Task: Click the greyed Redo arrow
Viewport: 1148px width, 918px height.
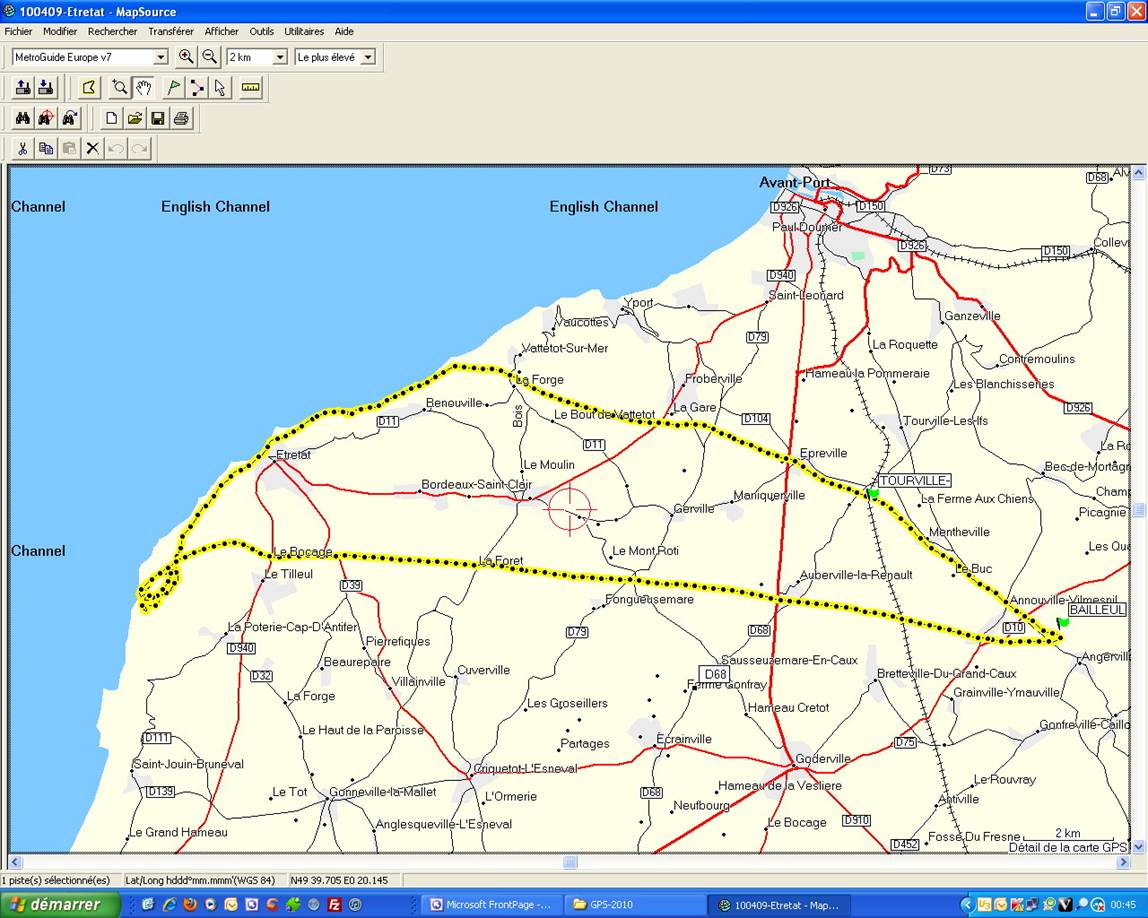Action: pyautogui.click(x=139, y=149)
